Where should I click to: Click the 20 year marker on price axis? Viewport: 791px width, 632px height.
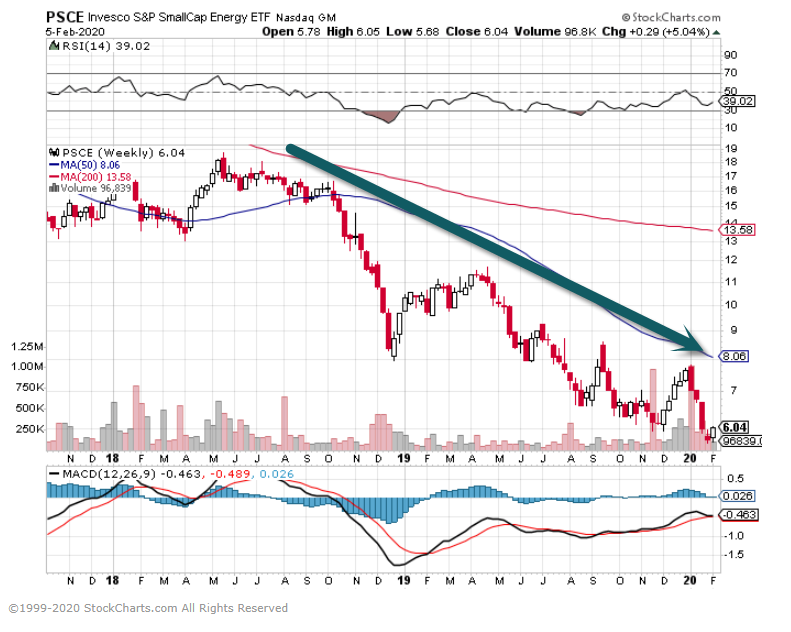point(690,458)
